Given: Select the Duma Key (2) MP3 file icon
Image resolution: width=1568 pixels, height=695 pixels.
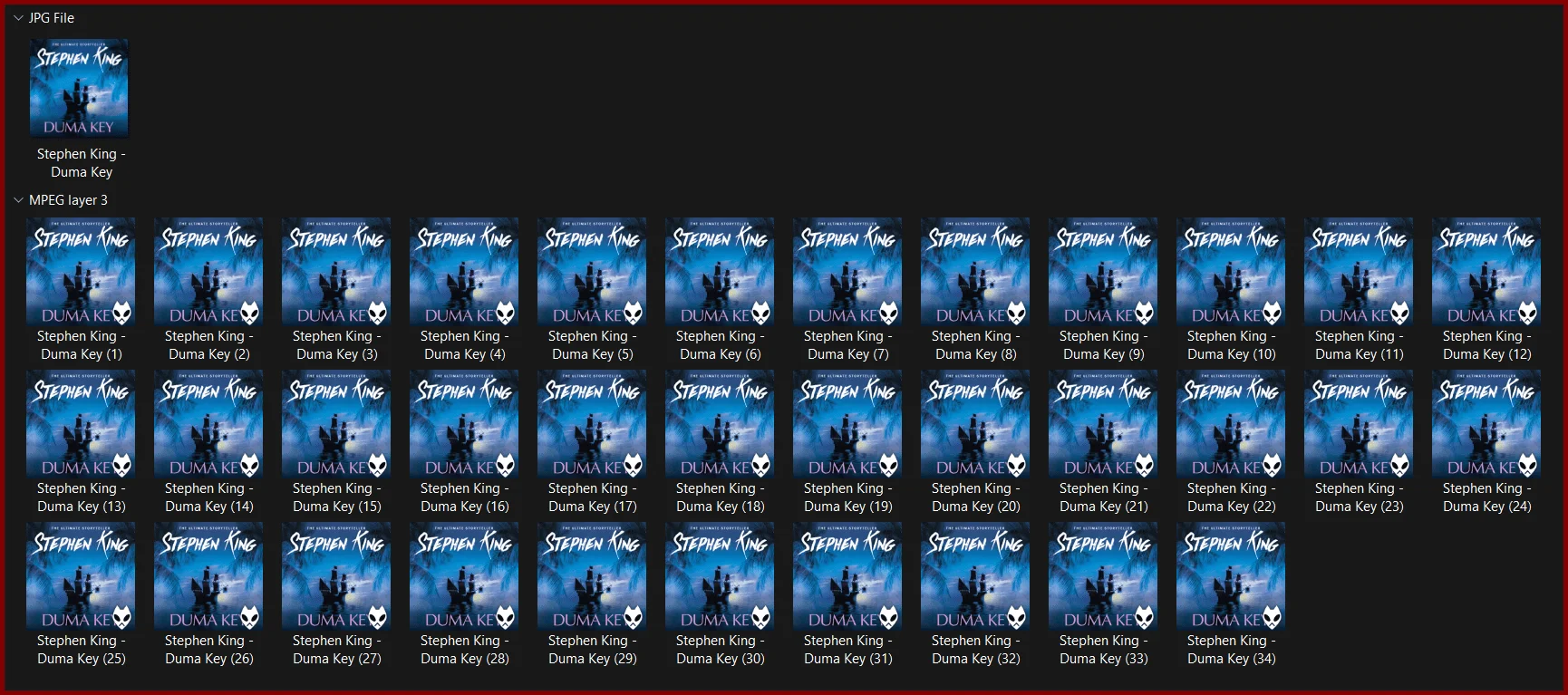Looking at the screenshot, I should coord(208,272).
